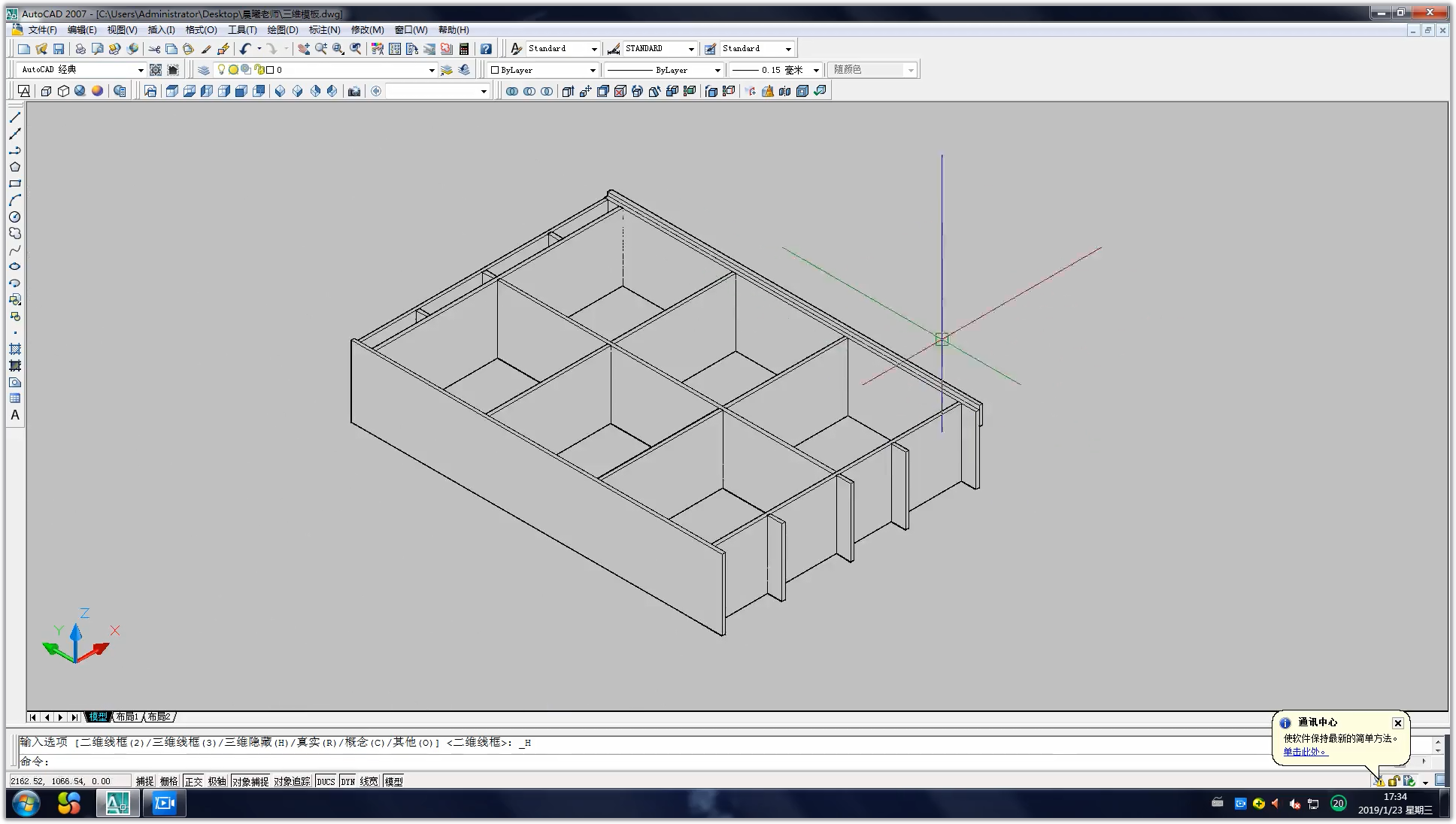Select the Realistic visual style sphere icon

(x=80, y=91)
